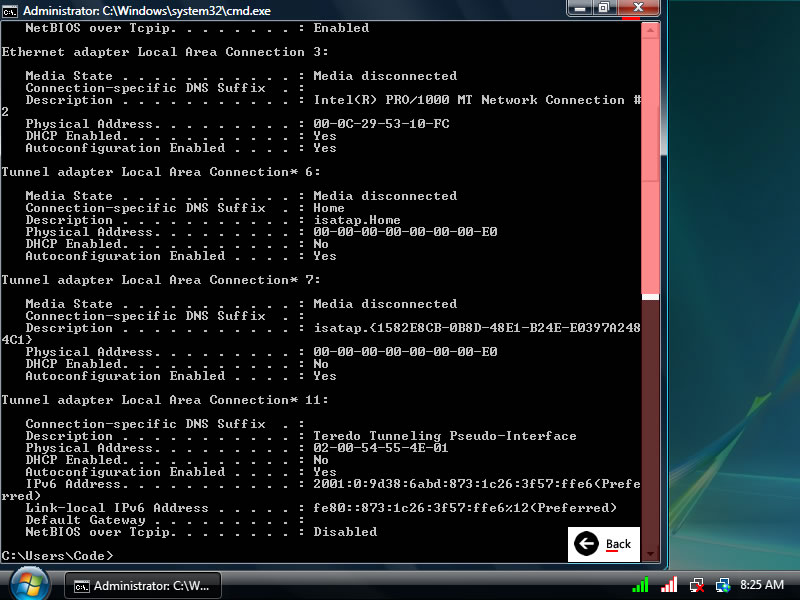
Task: Click isatap.{1582E8CB-0B8D-48E1-B24E... description
Action: pyautogui.click(x=477, y=328)
